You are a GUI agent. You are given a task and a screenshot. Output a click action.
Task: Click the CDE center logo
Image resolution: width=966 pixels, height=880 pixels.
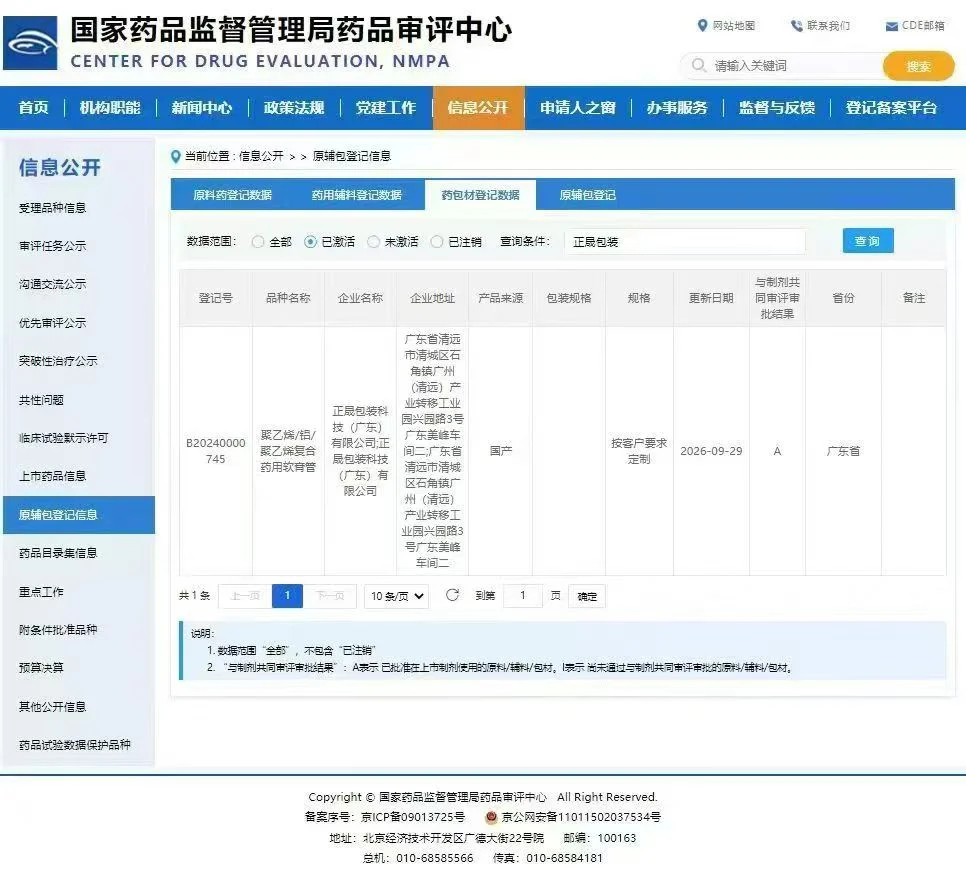point(30,43)
